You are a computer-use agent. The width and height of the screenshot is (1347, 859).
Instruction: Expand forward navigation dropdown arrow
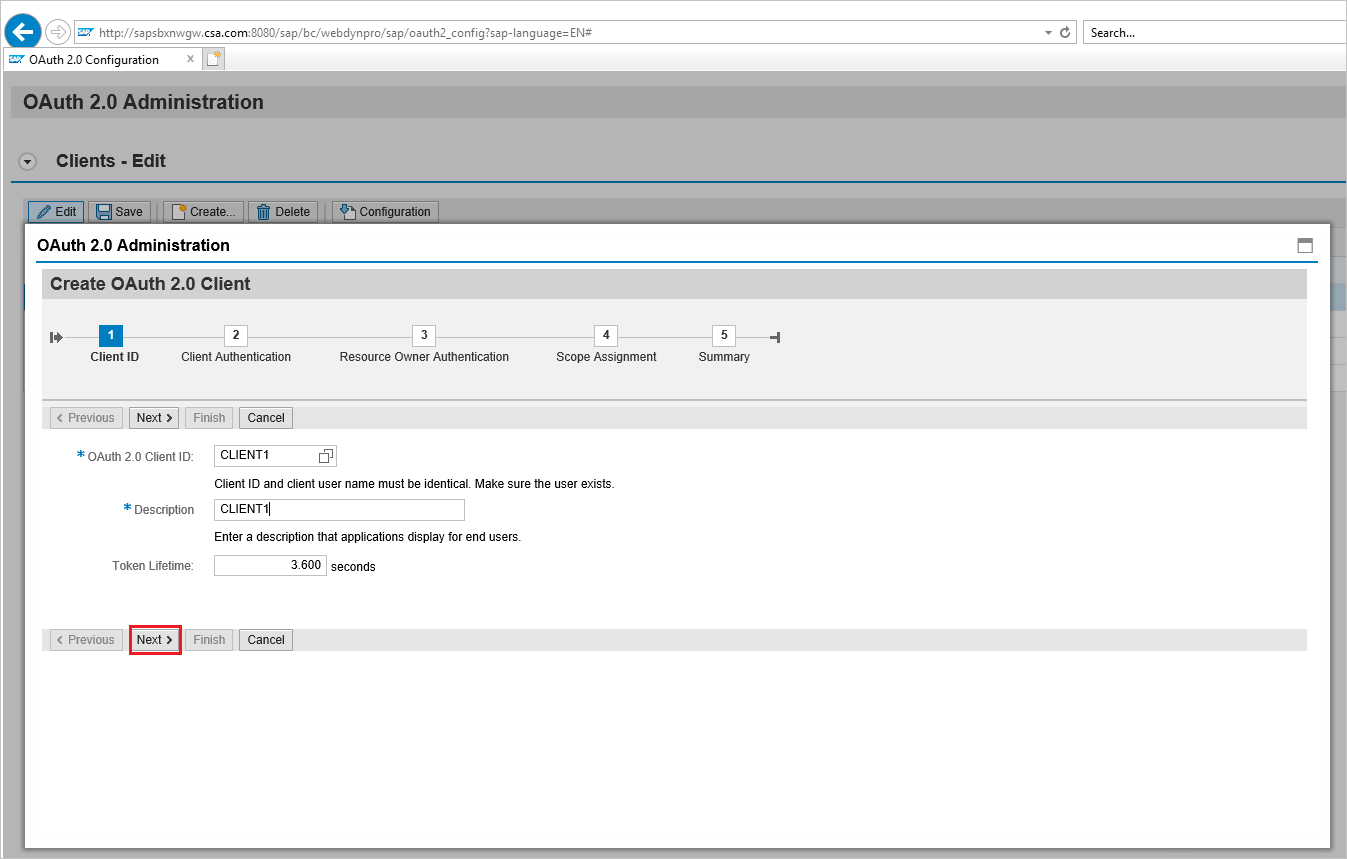pyautogui.click(x=58, y=31)
